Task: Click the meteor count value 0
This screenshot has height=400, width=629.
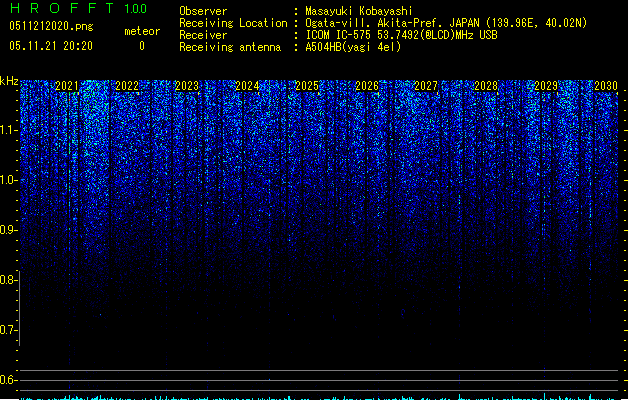Action: (x=142, y=46)
